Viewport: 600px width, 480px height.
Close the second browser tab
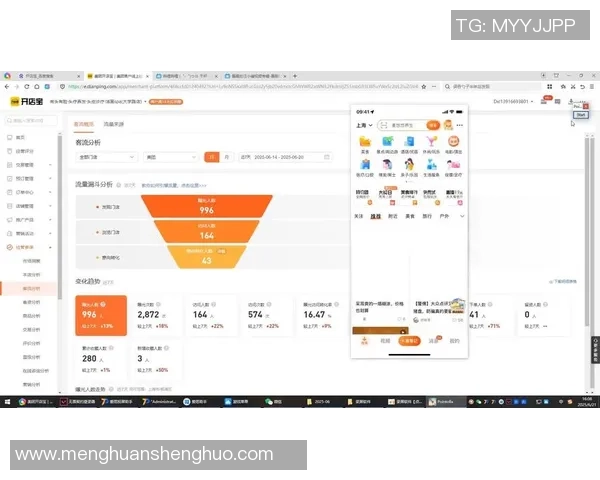[x=147, y=76]
